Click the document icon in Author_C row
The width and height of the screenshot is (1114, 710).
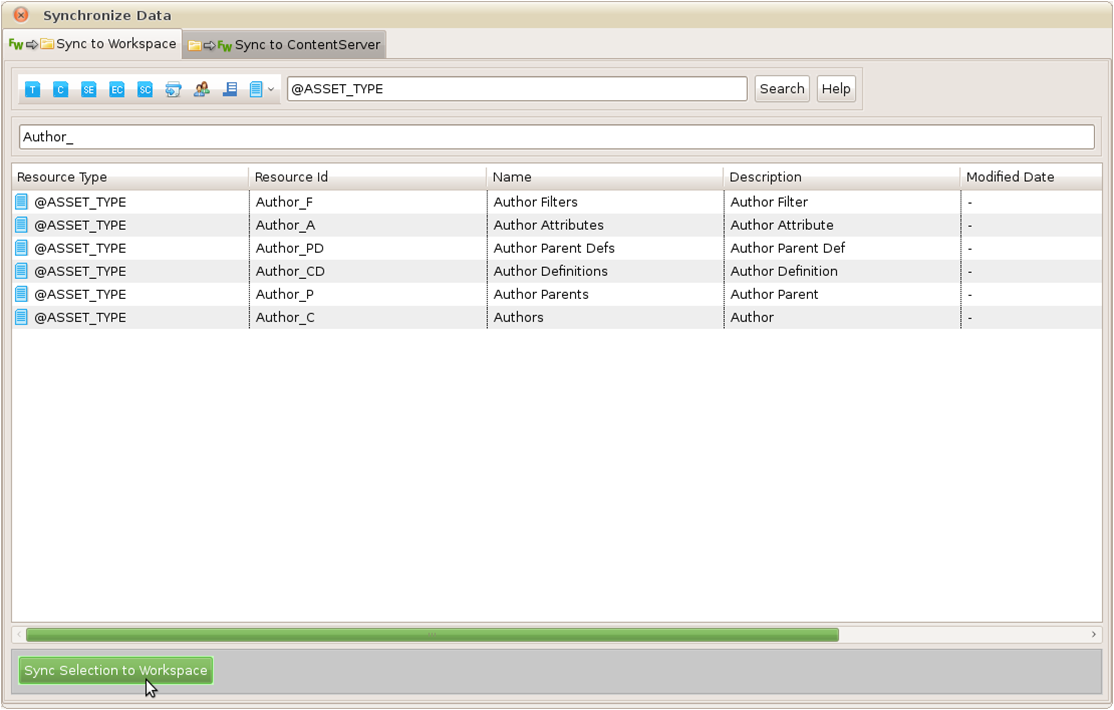[x=21, y=317]
